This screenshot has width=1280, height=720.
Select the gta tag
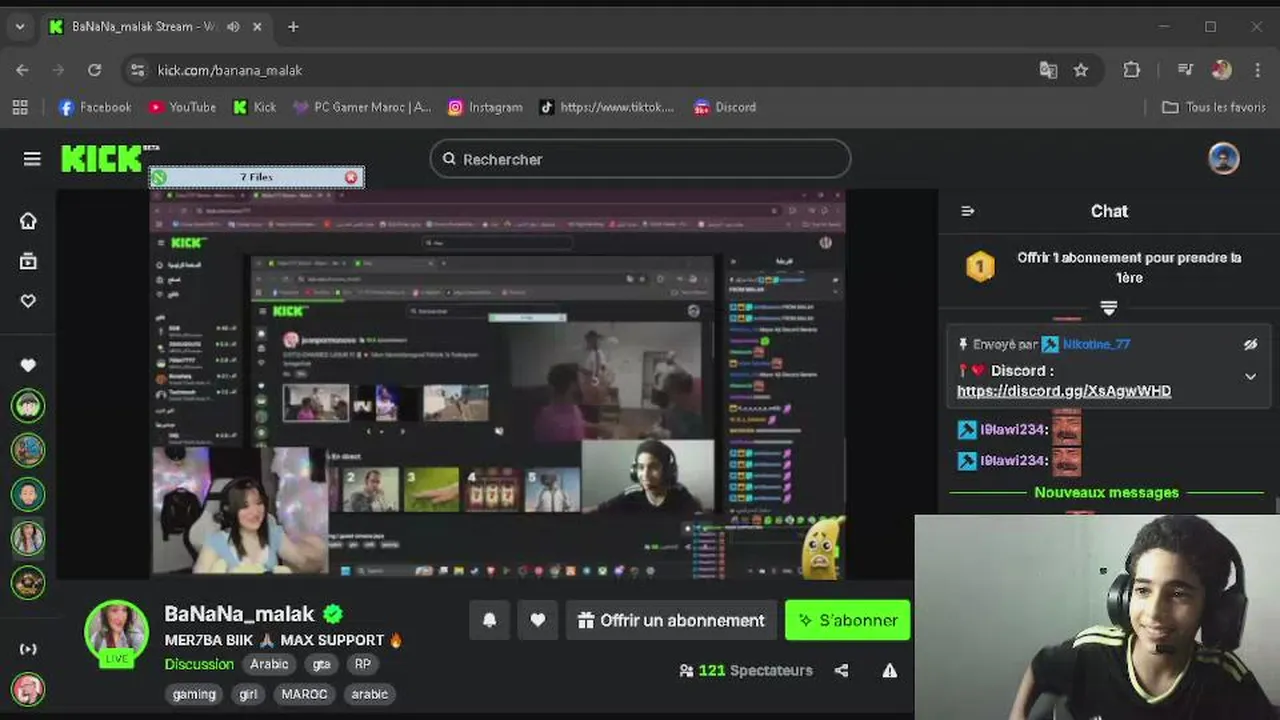pos(321,664)
